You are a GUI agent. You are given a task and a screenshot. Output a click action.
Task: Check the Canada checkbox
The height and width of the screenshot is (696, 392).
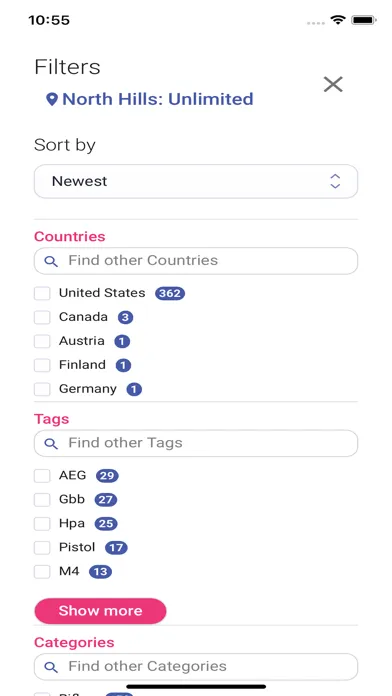coord(42,317)
